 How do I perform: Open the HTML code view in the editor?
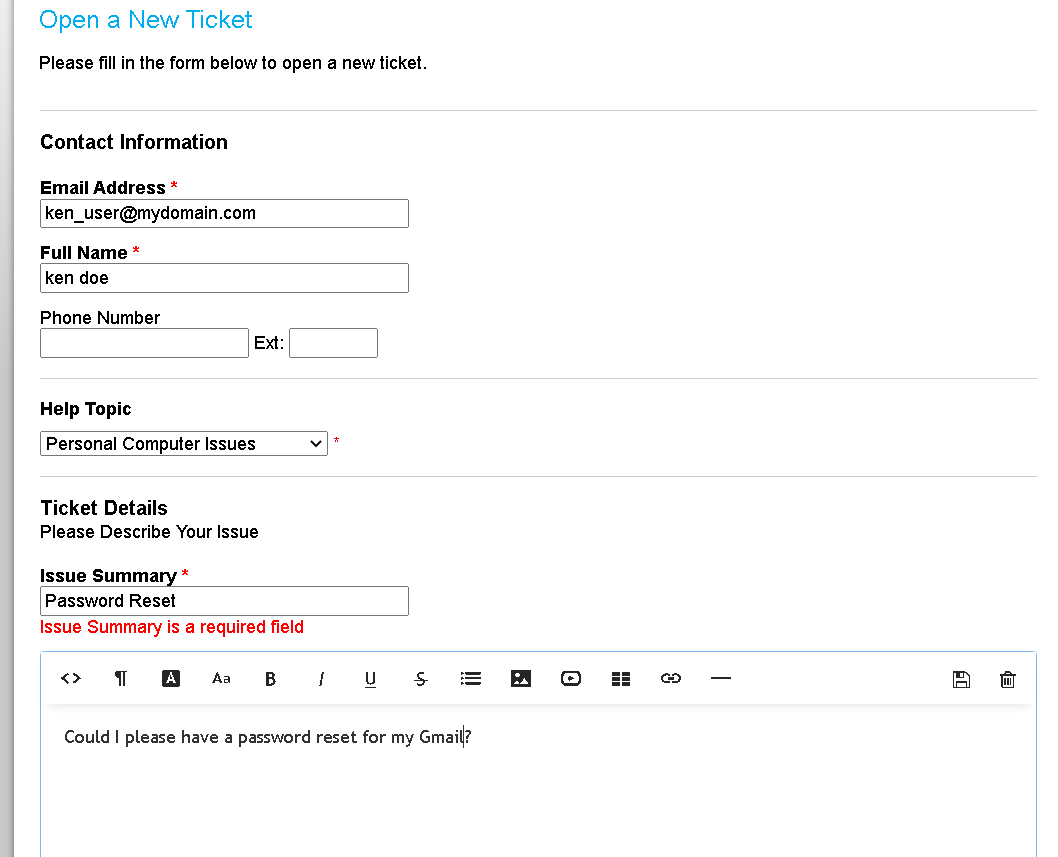pyautogui.click(x=71, y=679)
